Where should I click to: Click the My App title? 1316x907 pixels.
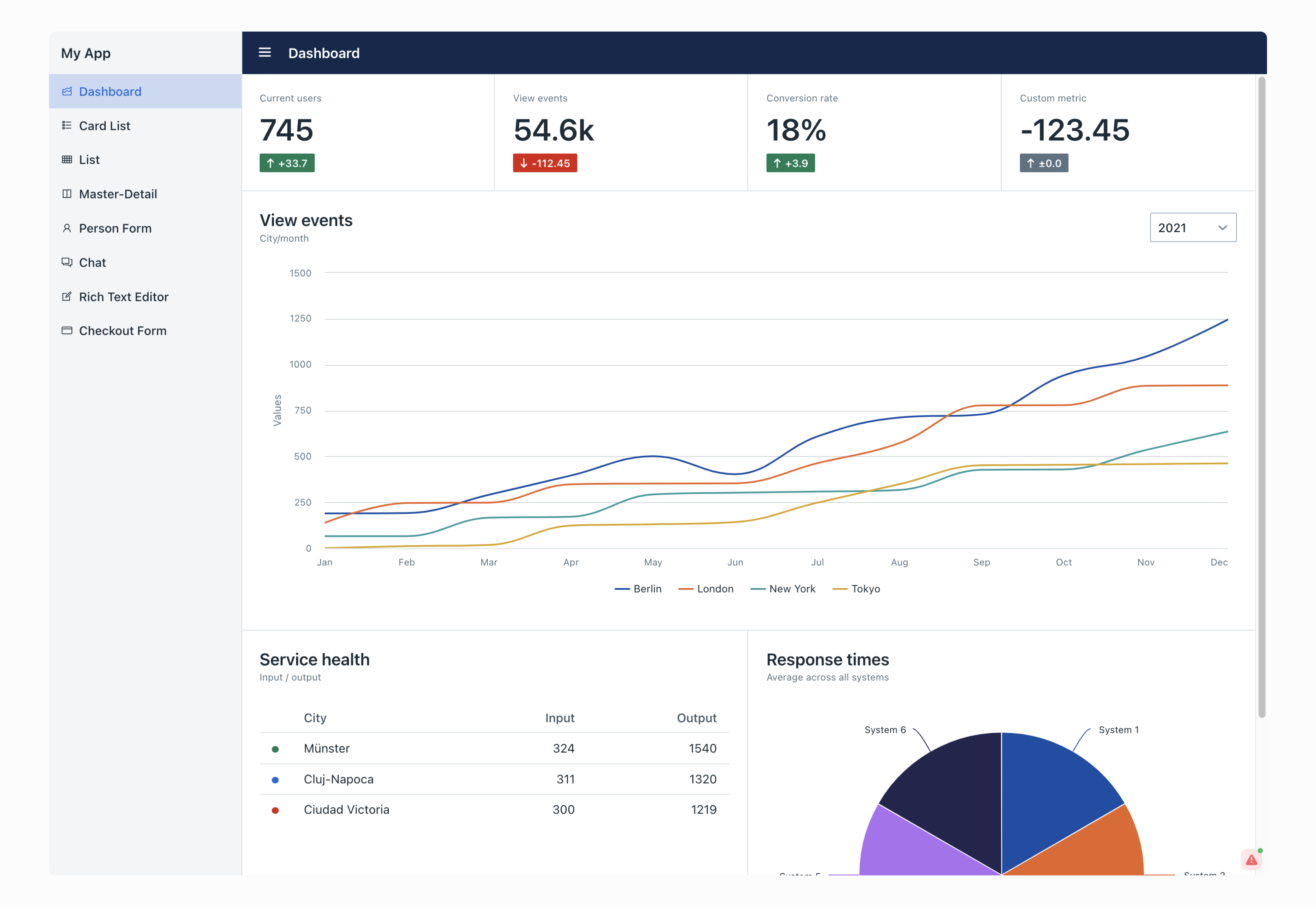pos(86,53)
